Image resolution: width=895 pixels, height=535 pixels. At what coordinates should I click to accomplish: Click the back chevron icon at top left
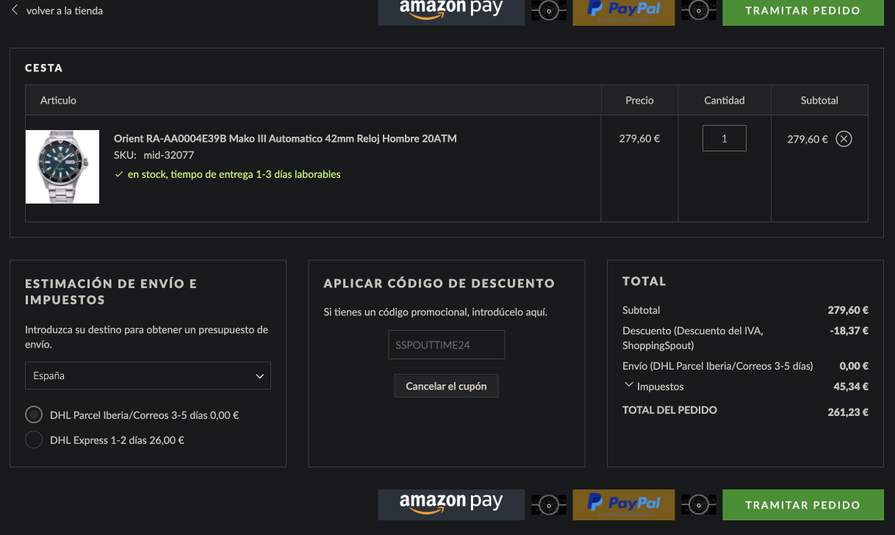click(x=15, y=10)
